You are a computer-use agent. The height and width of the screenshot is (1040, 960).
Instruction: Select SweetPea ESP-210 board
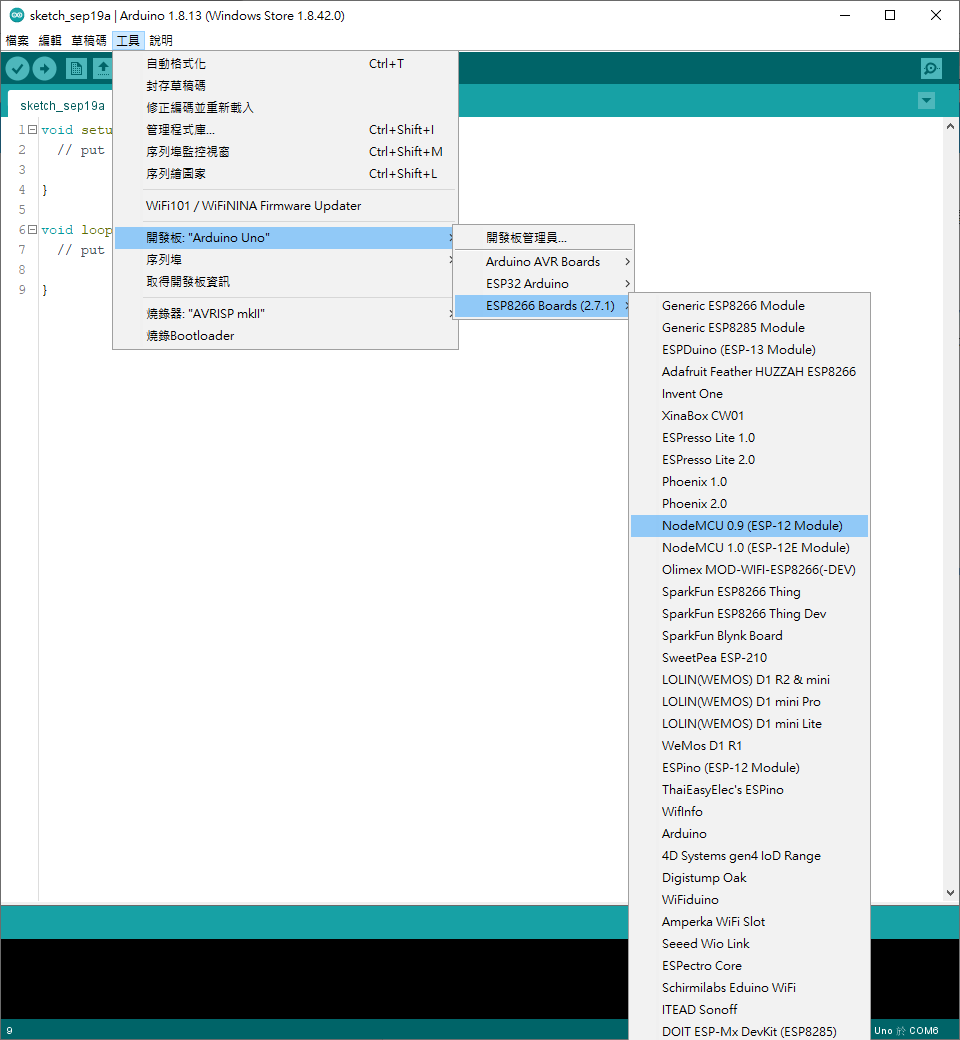[x=749, y=657]
